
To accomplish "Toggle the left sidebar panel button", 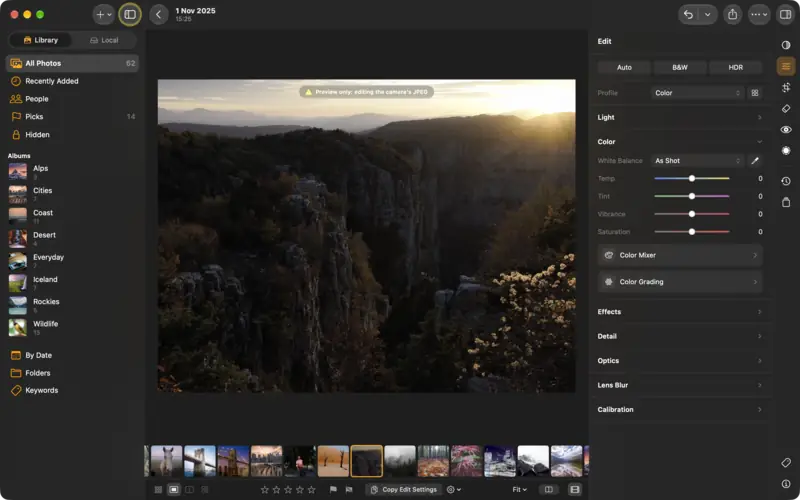I will (x=130, y=14).
